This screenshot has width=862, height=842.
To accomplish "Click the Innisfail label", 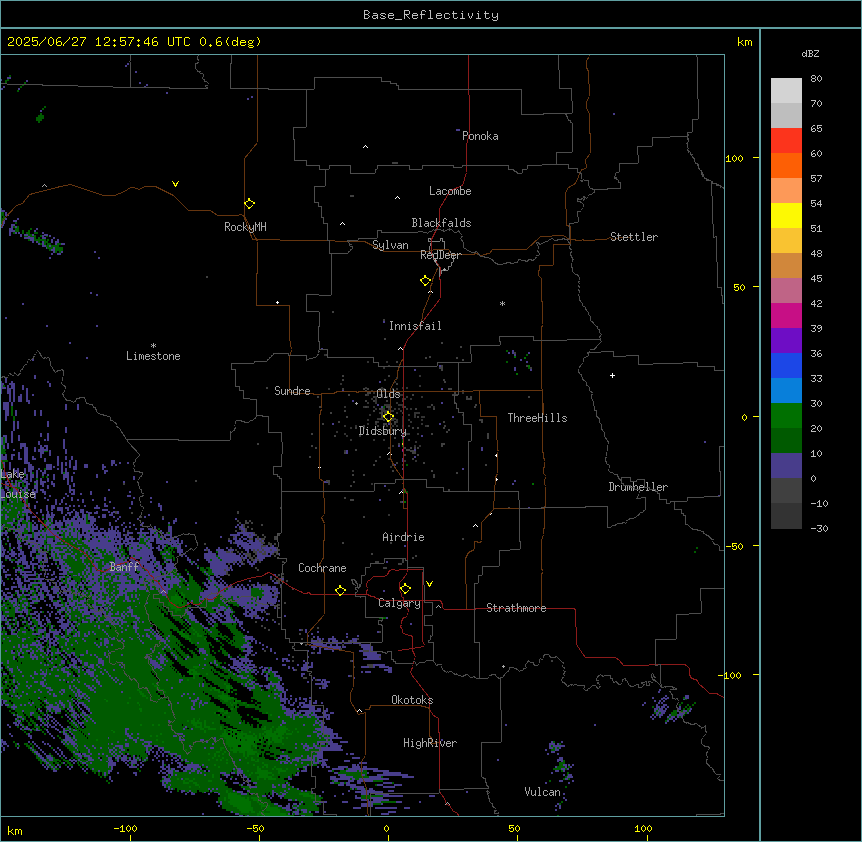I will pyautogui.click(x=415, y=326).
